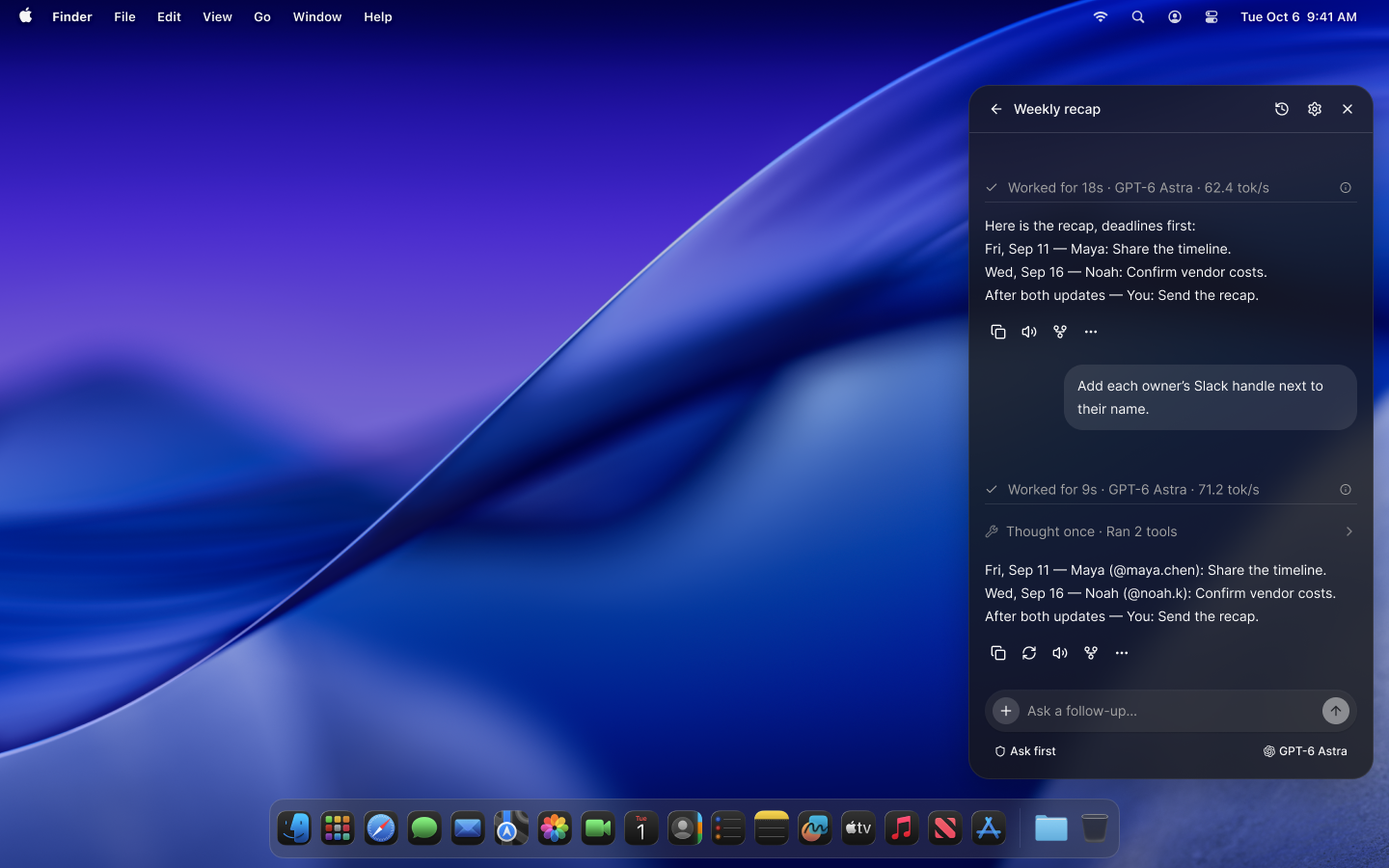1389x868 pixels.
Task: Expand the Thought once · Ran 2 tools row
Action: coord(1170,531)
